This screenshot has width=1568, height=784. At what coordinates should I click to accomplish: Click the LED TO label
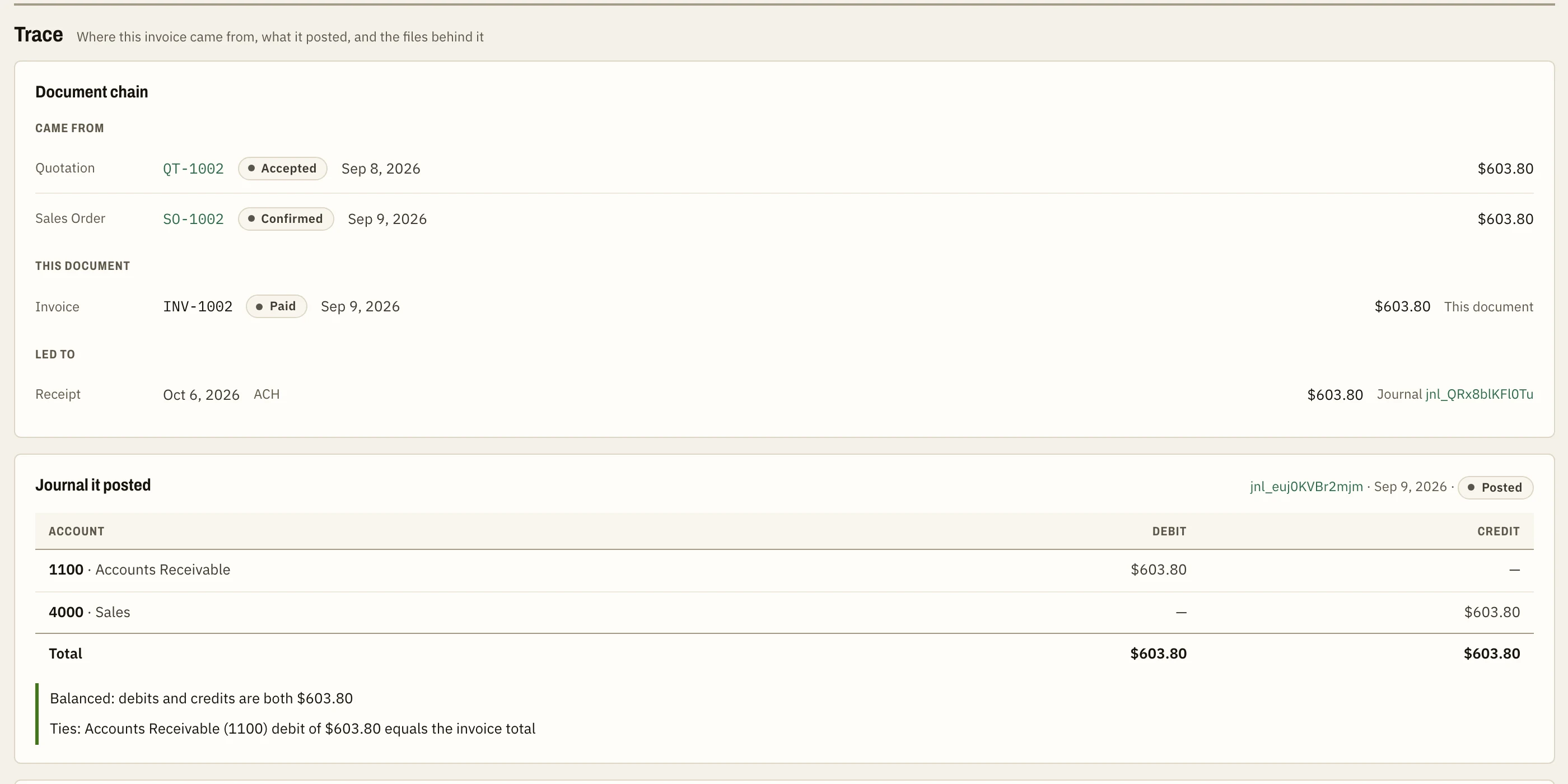pos(55,354)
